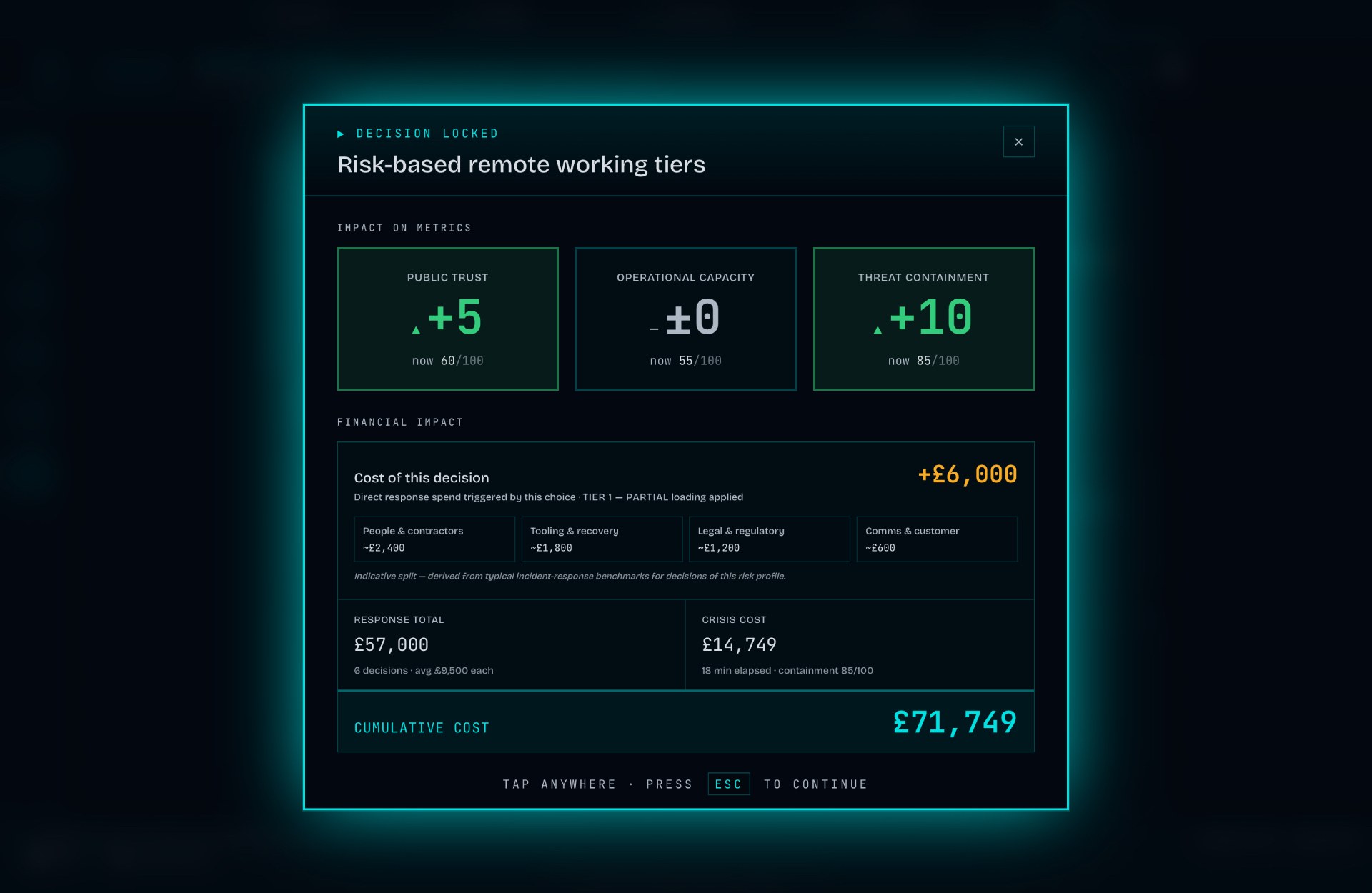
Task: Click the Cumulative Cost label
Action: pos(422,727)
